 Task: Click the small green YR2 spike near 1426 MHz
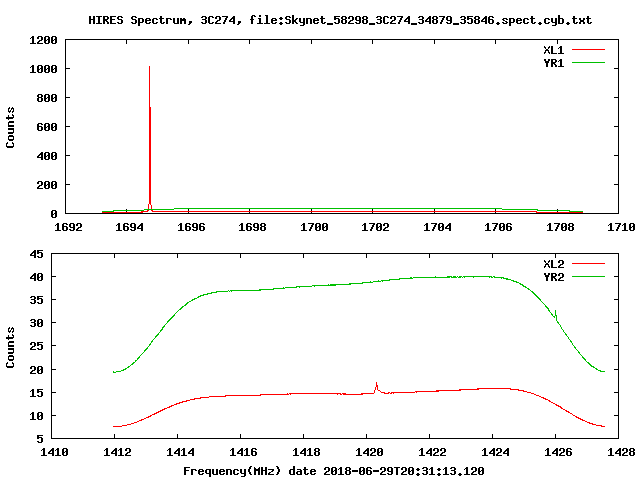point(556,315)
